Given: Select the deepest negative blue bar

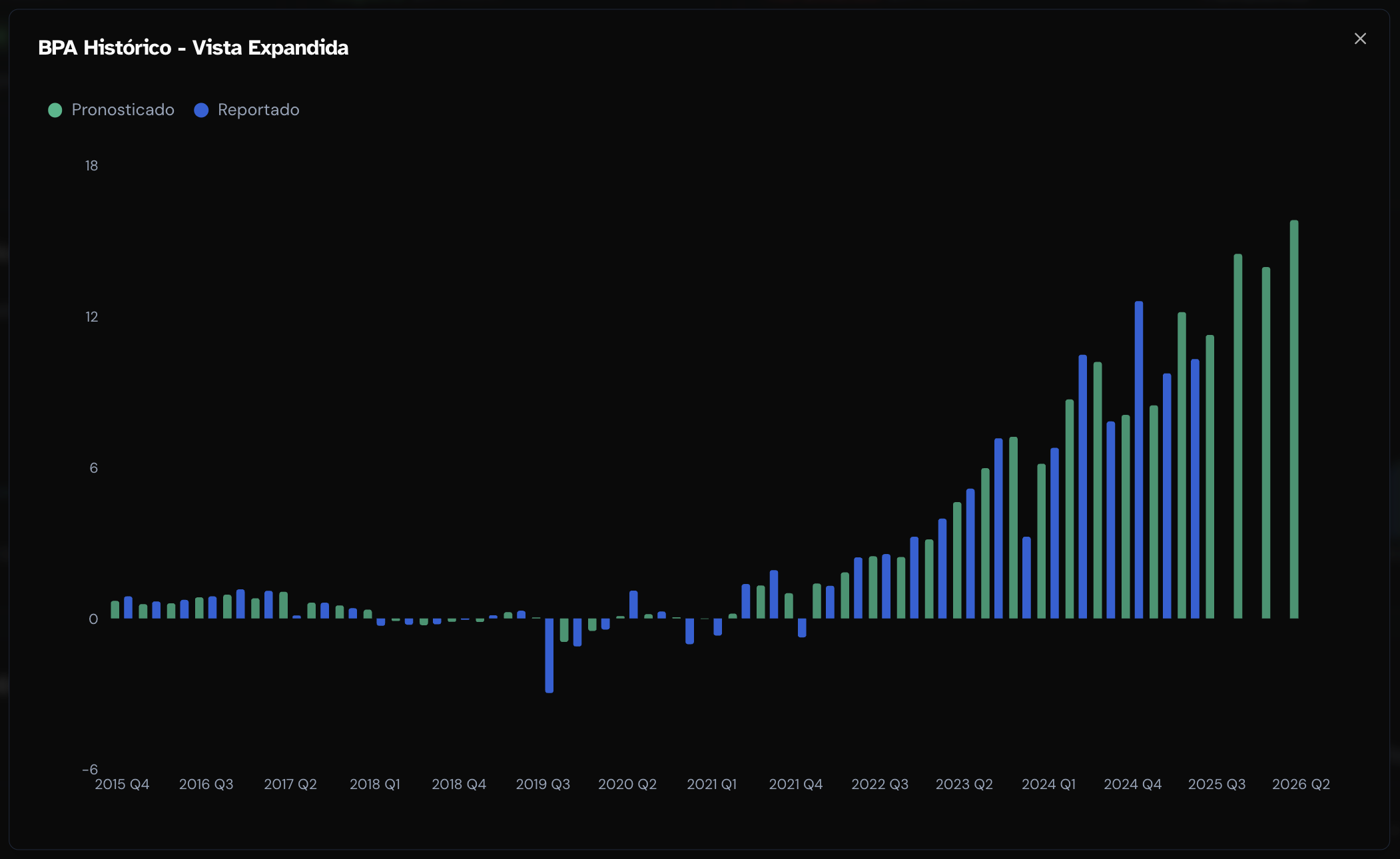Looking at the screenshot, I should pos(549,655).
